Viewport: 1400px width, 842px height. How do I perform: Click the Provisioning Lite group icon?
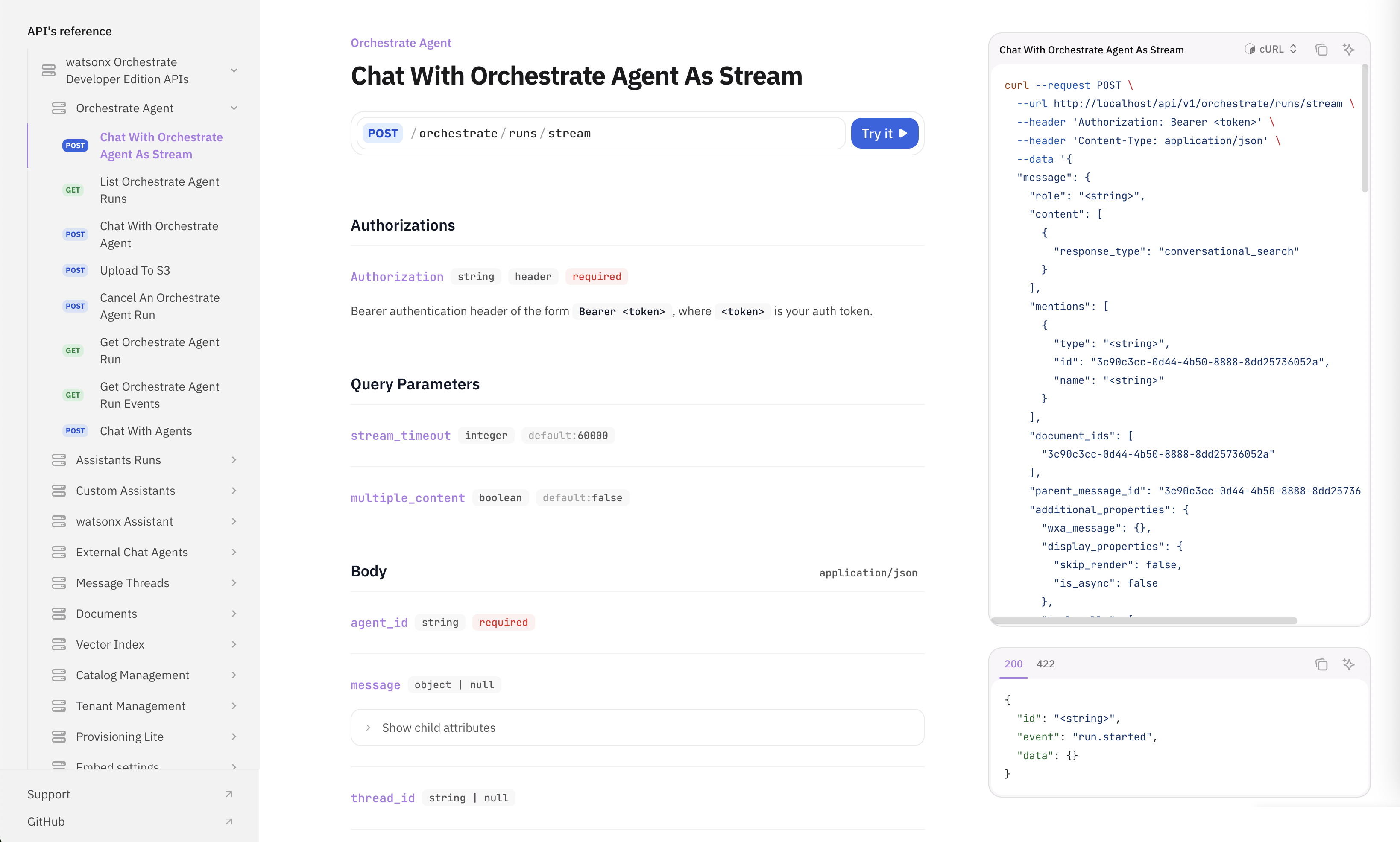coord(59,737)
